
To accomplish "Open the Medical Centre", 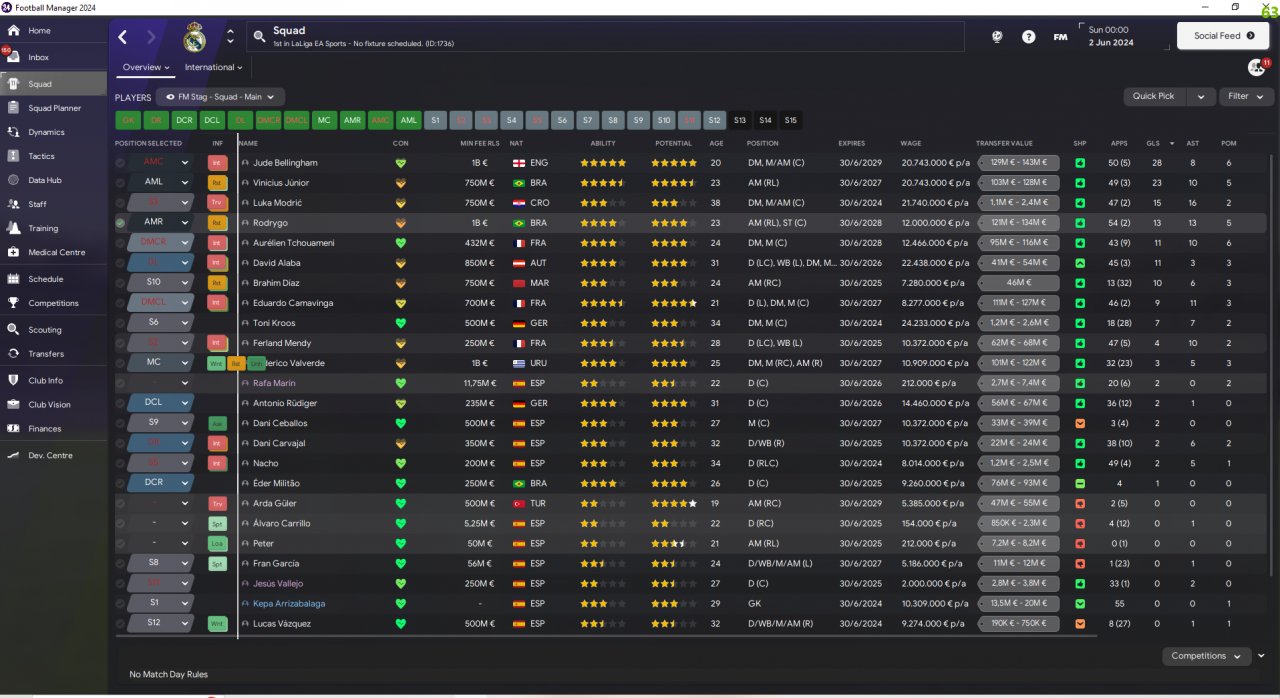I will (x=54, y=252).
